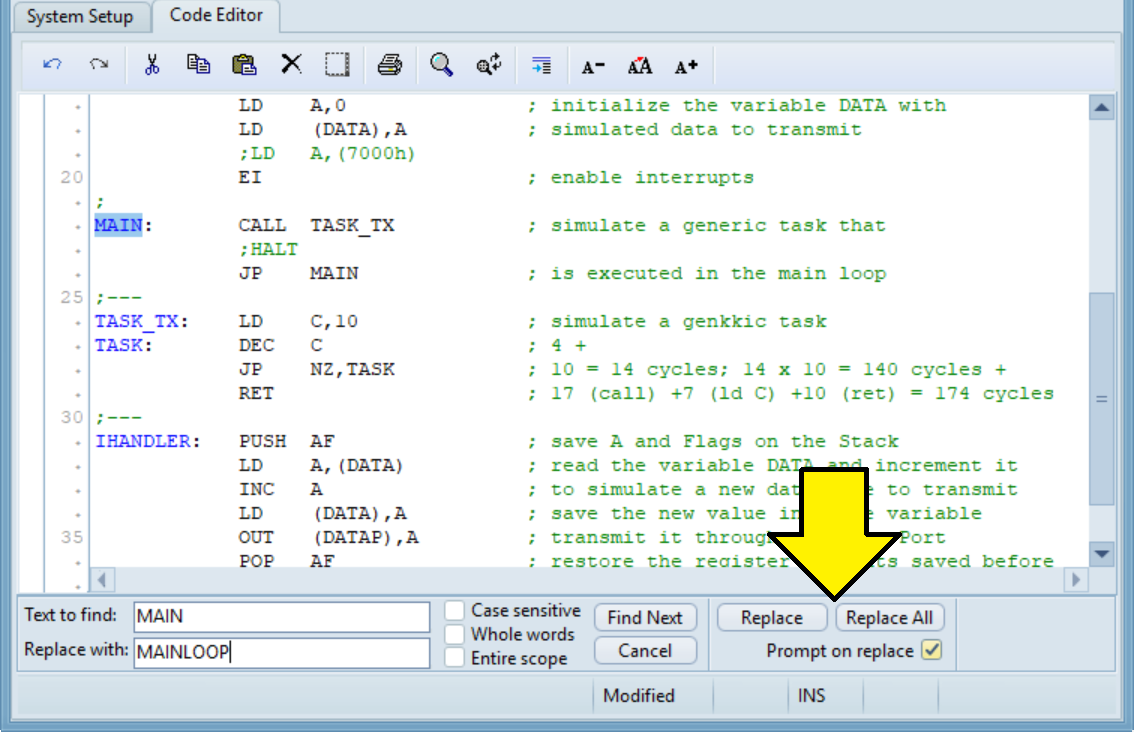Click the Replace All button
Image resolution: width=1134 pixels, height=732 pixels.
click(890, 618)
